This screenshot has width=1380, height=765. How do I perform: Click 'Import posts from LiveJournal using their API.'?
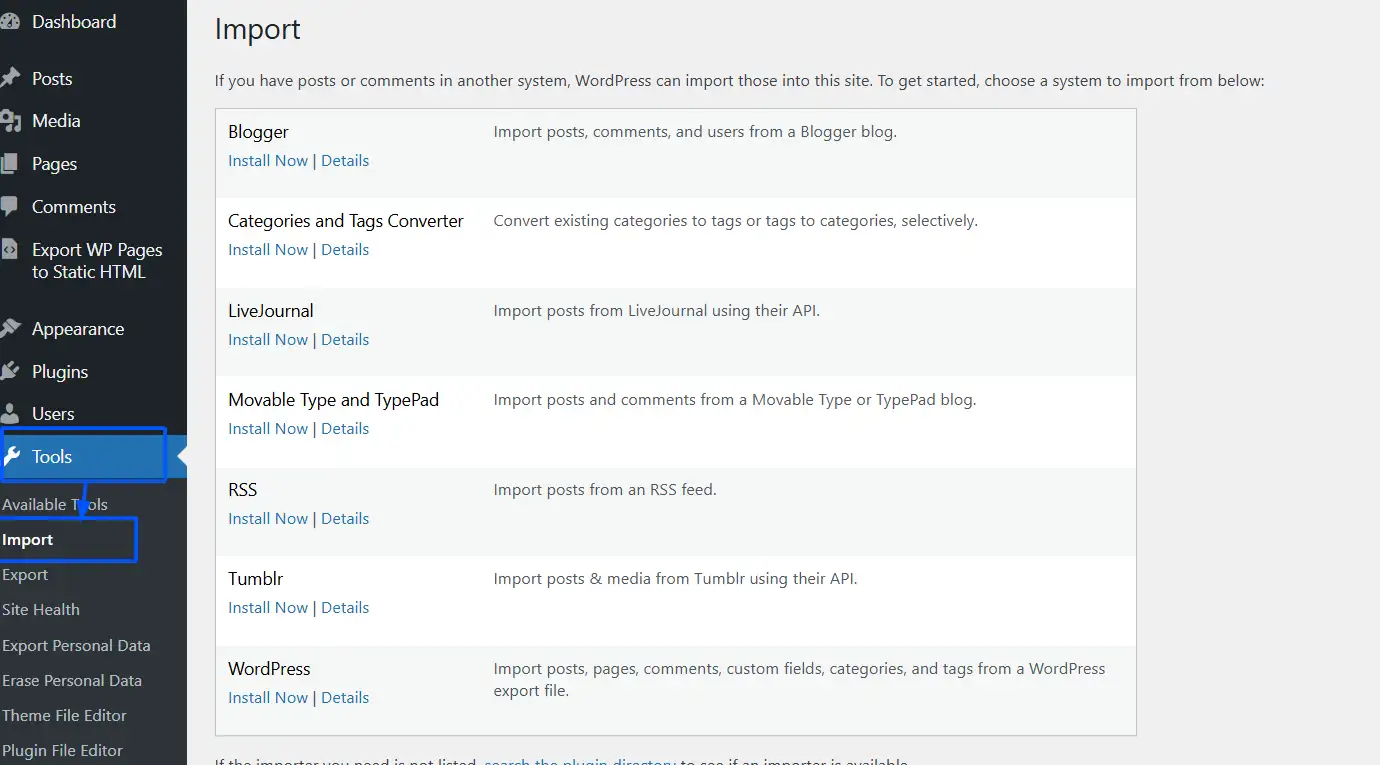pyautogui.click(x=657, y=311)
